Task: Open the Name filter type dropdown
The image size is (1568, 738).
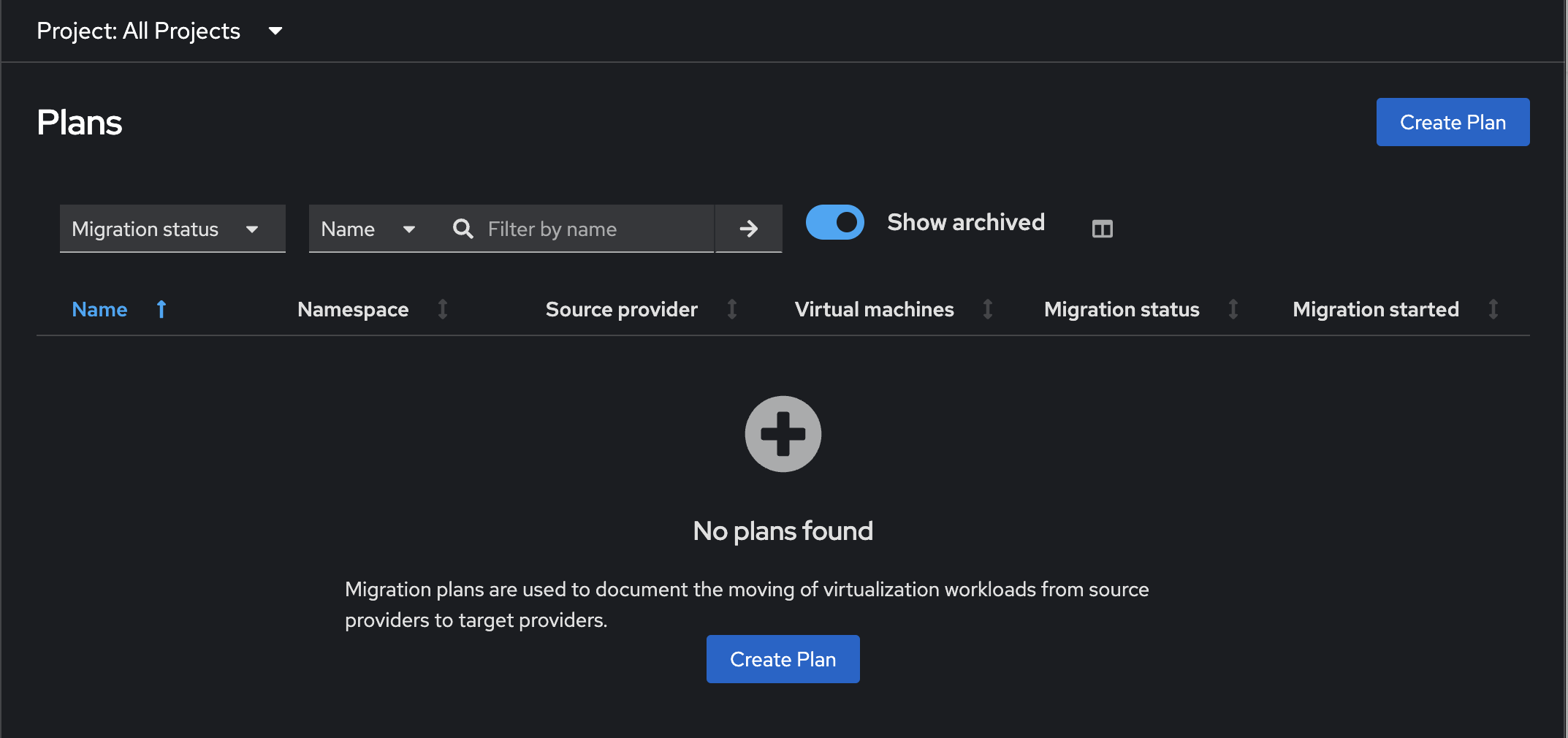Action: tap(368, 229)
